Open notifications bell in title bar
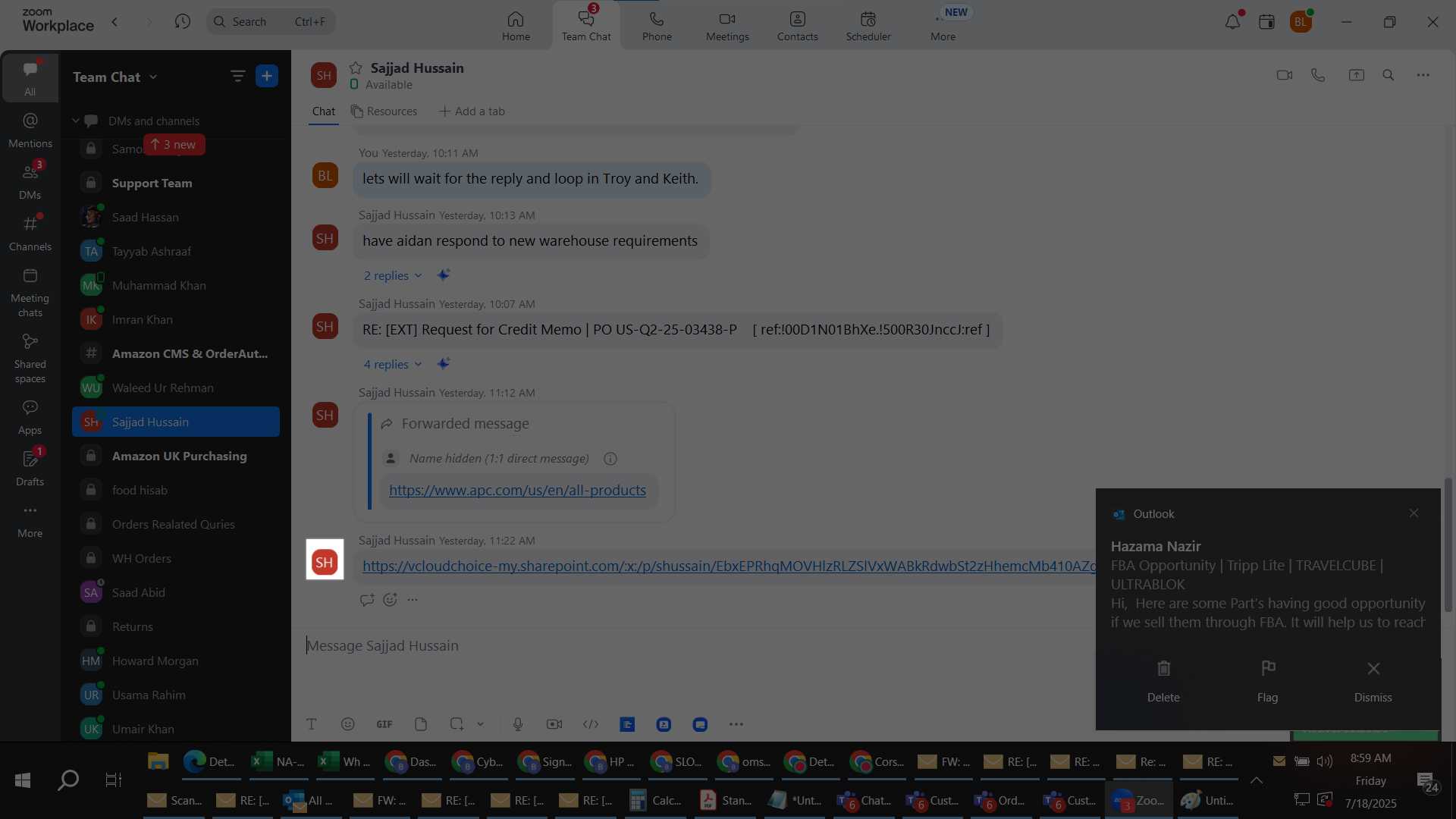Screen dimensions: 1456x819 1233,21
